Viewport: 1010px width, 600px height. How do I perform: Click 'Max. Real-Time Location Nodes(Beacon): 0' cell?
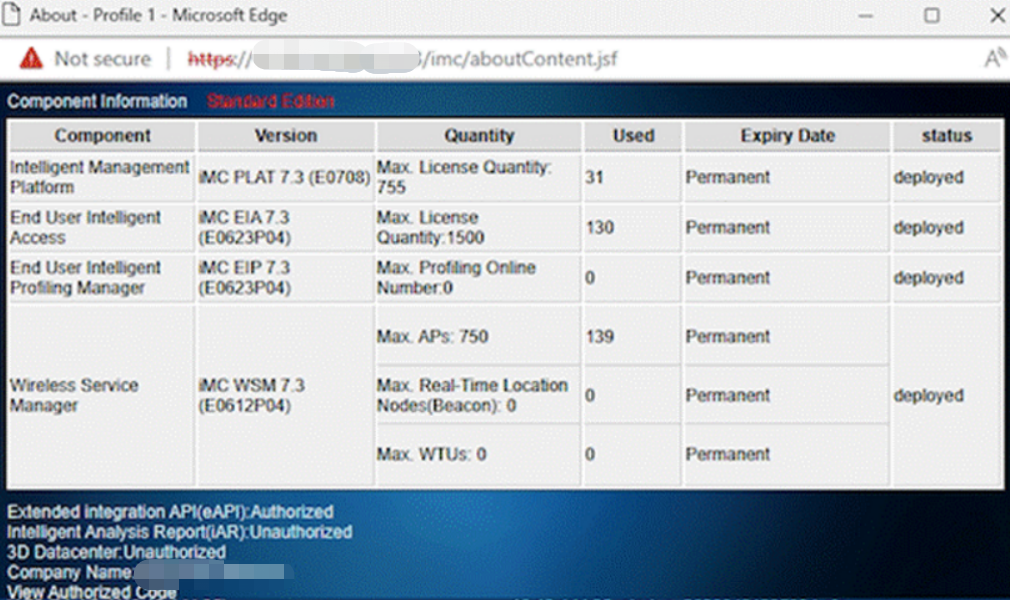(479, 395)
